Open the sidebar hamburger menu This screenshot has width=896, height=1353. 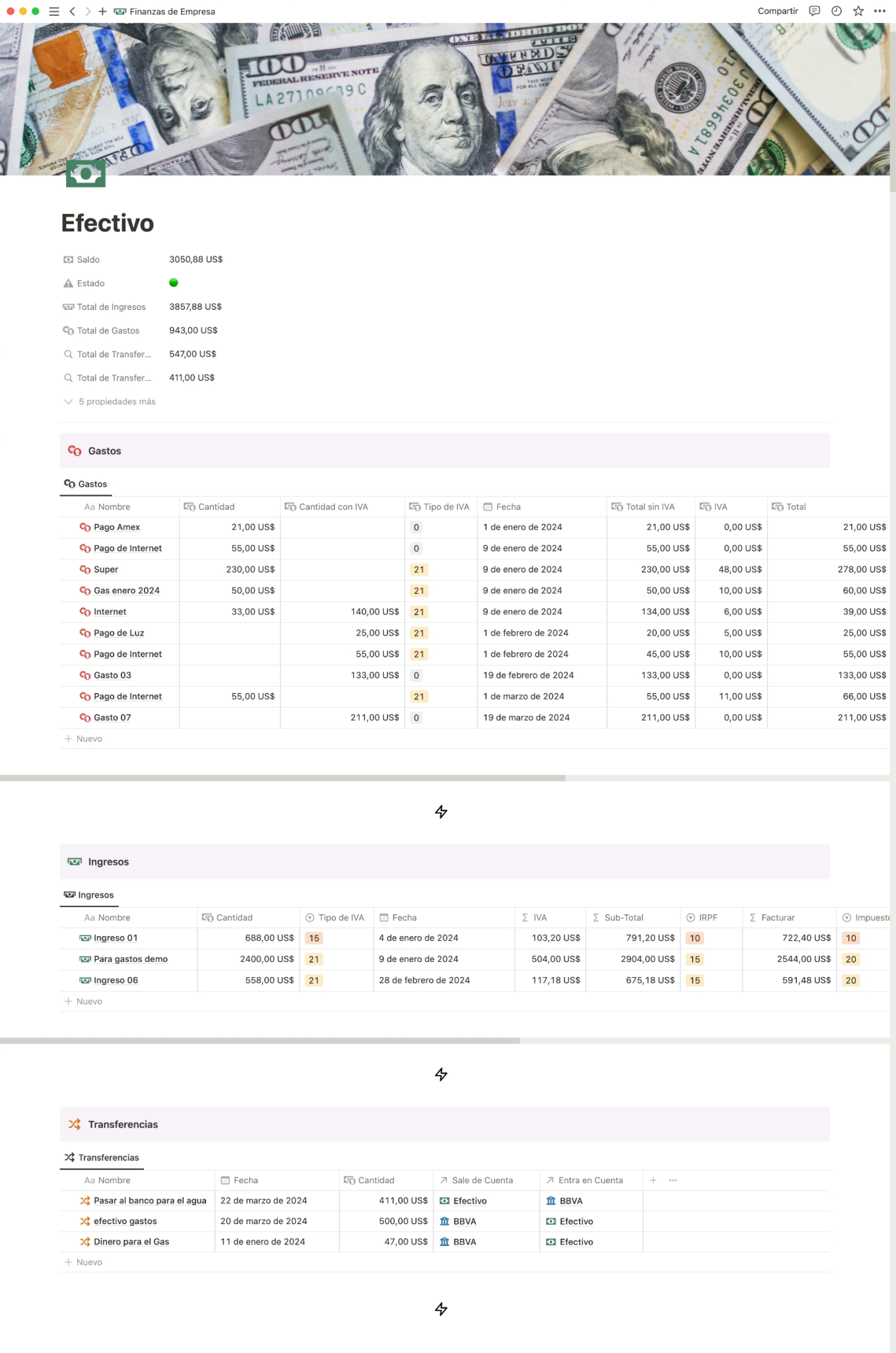[54, 11]
